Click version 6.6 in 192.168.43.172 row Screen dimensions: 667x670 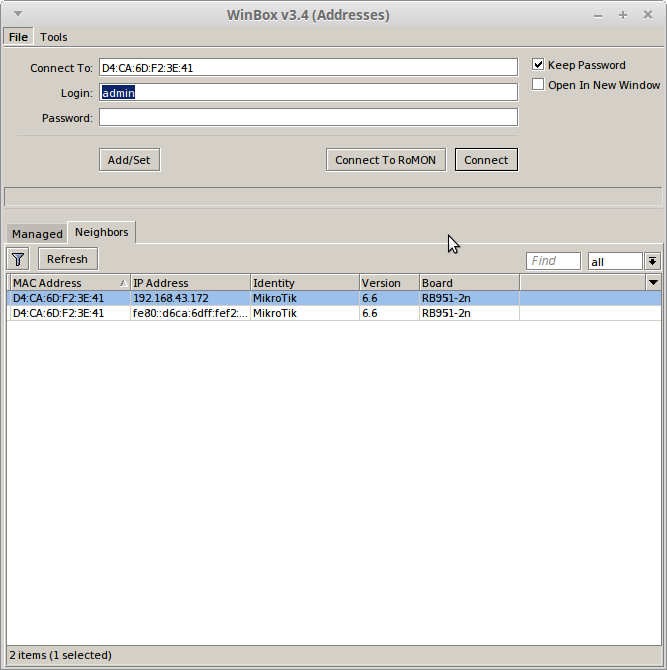(370, 298)
